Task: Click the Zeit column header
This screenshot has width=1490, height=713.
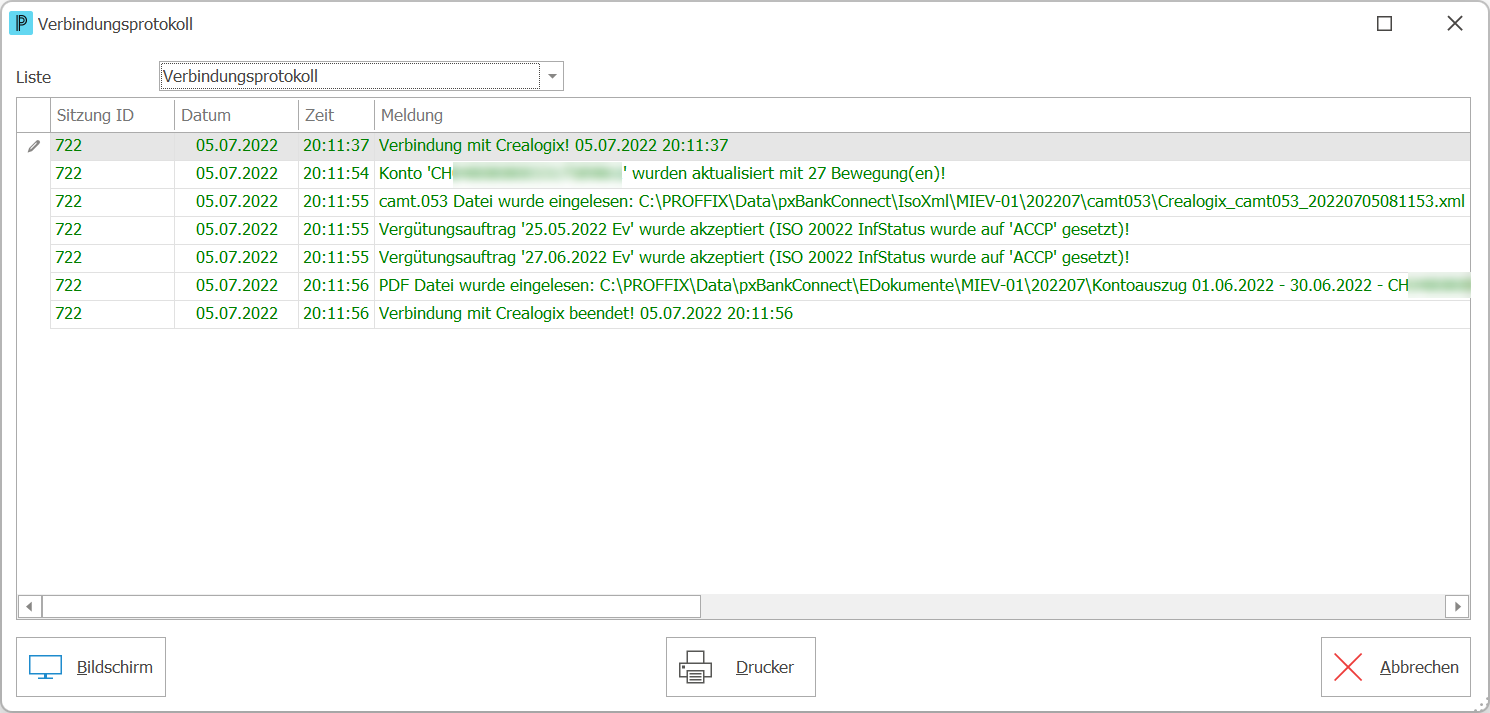Action: pos(337,115)
